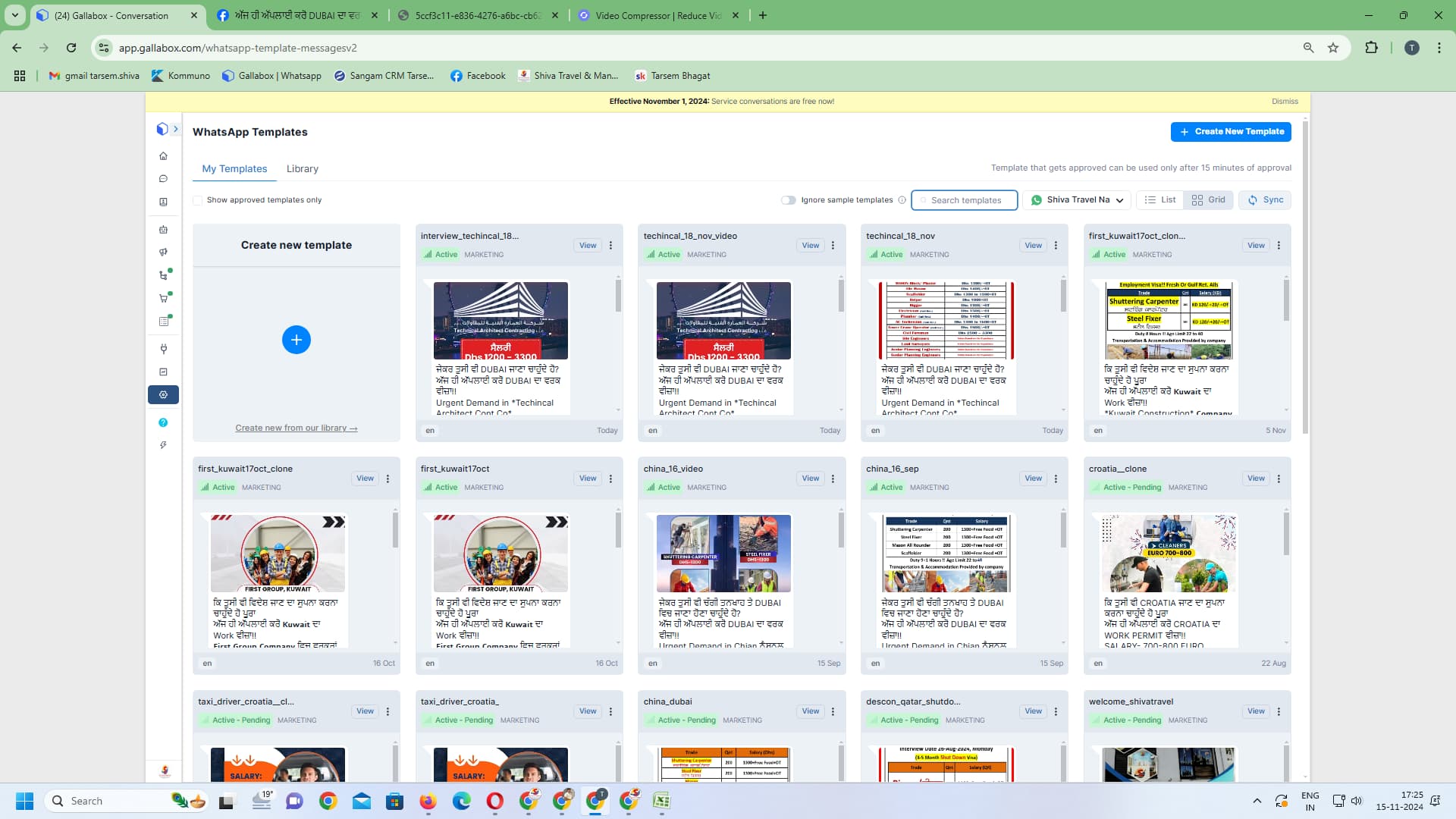1456x819 pixels.
Task: Open the Home icon in Gallabox sidebar
Action: [163, 155]
